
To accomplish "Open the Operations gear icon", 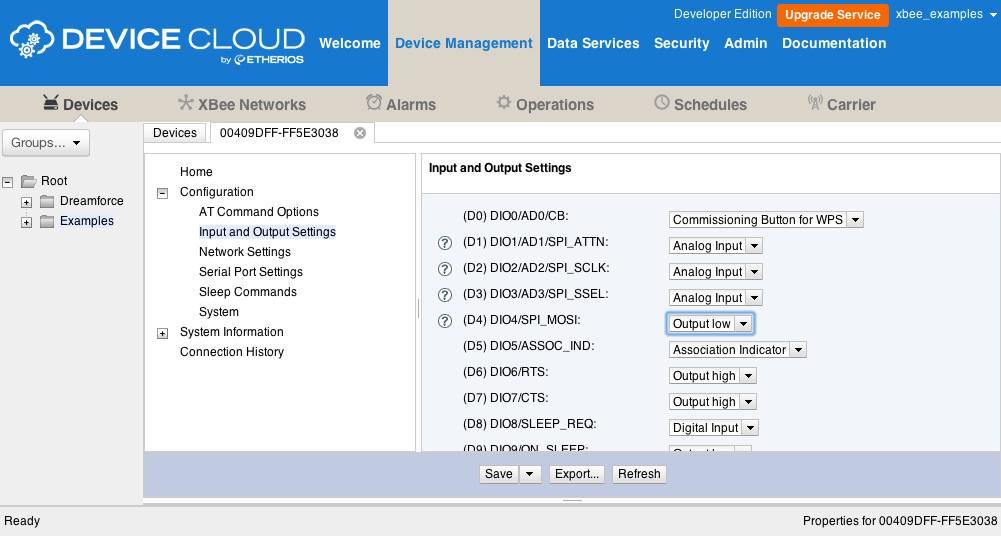I will click(504, 102).
